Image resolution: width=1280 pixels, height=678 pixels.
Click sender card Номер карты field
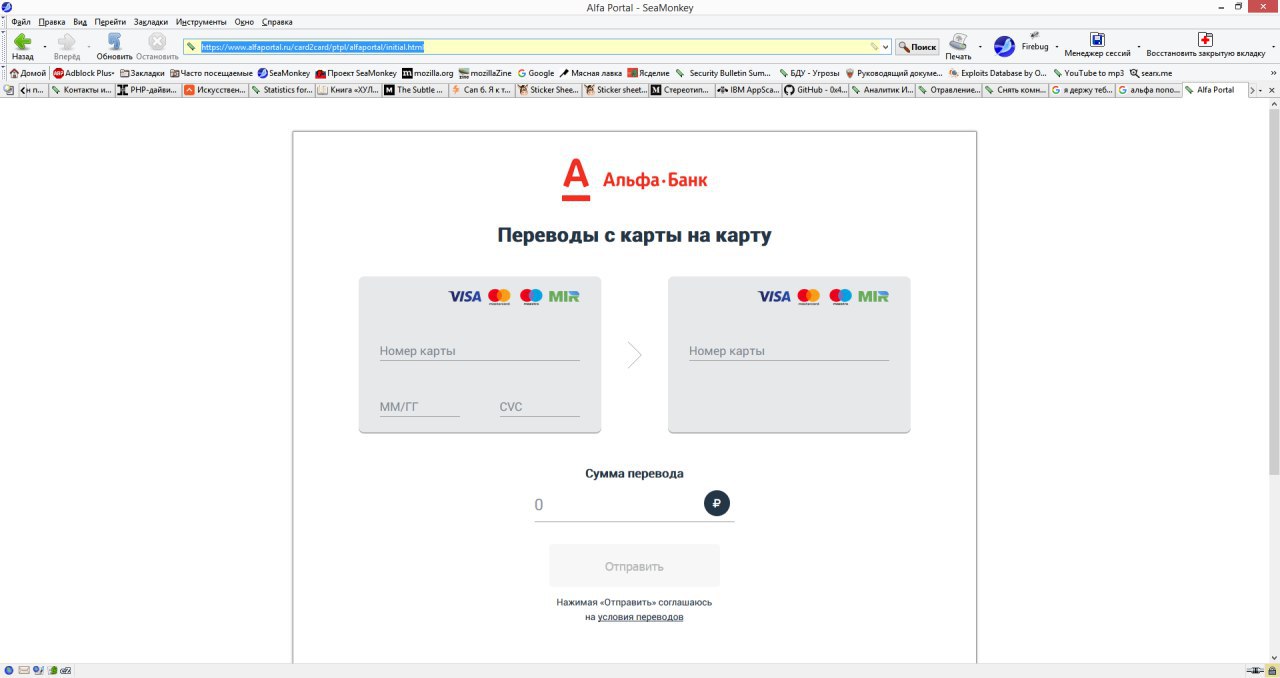(x=479, y=351)
